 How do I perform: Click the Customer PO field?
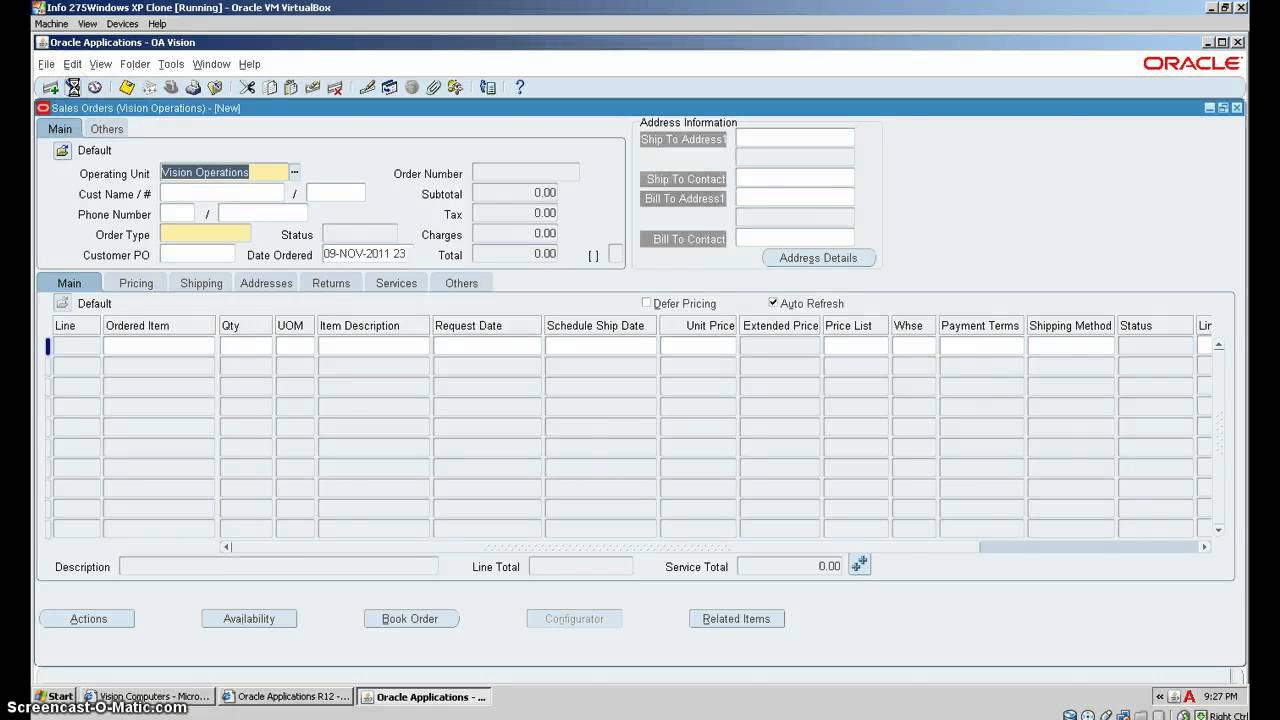coord(197,254)
